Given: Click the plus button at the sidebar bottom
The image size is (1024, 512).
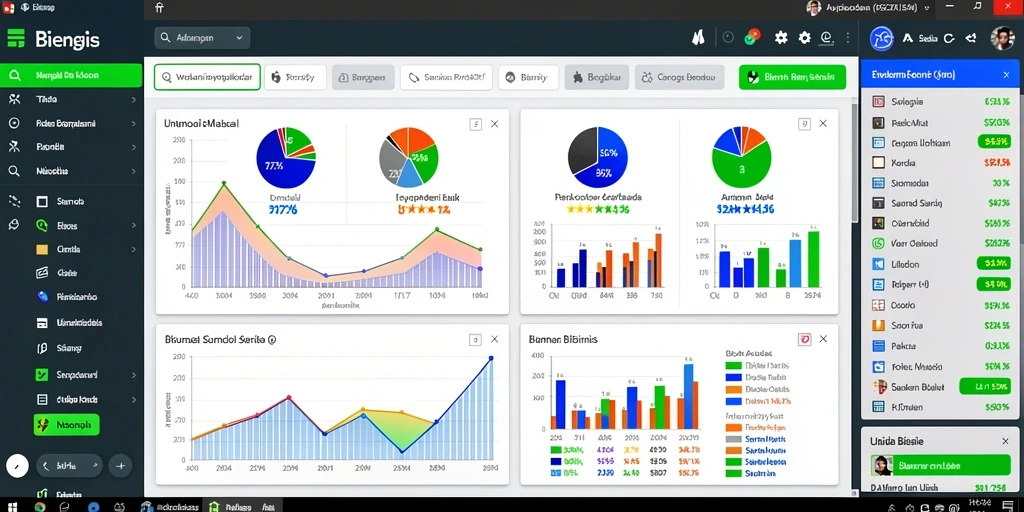Looking at the screenshot, I should [121, 466].
